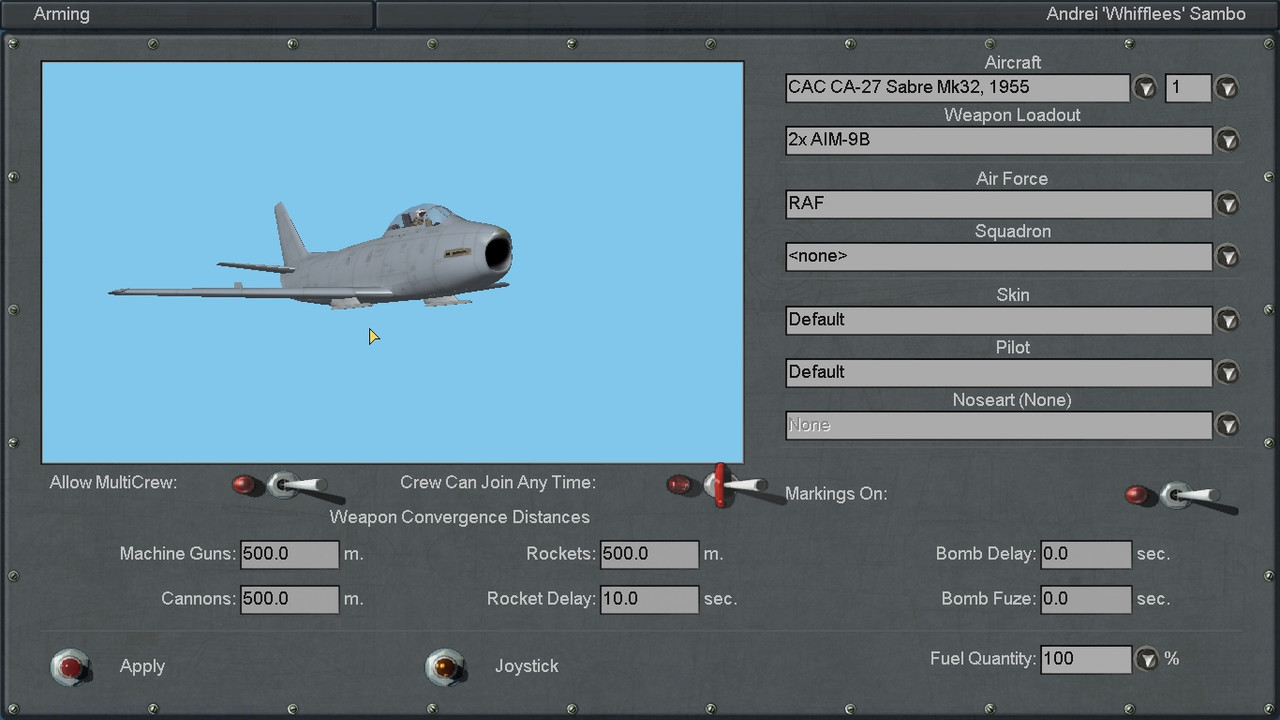This screenshot has height=720, width=1280.
Task: Click the Rocket Delay input field
Action: [x=649, y=599]
